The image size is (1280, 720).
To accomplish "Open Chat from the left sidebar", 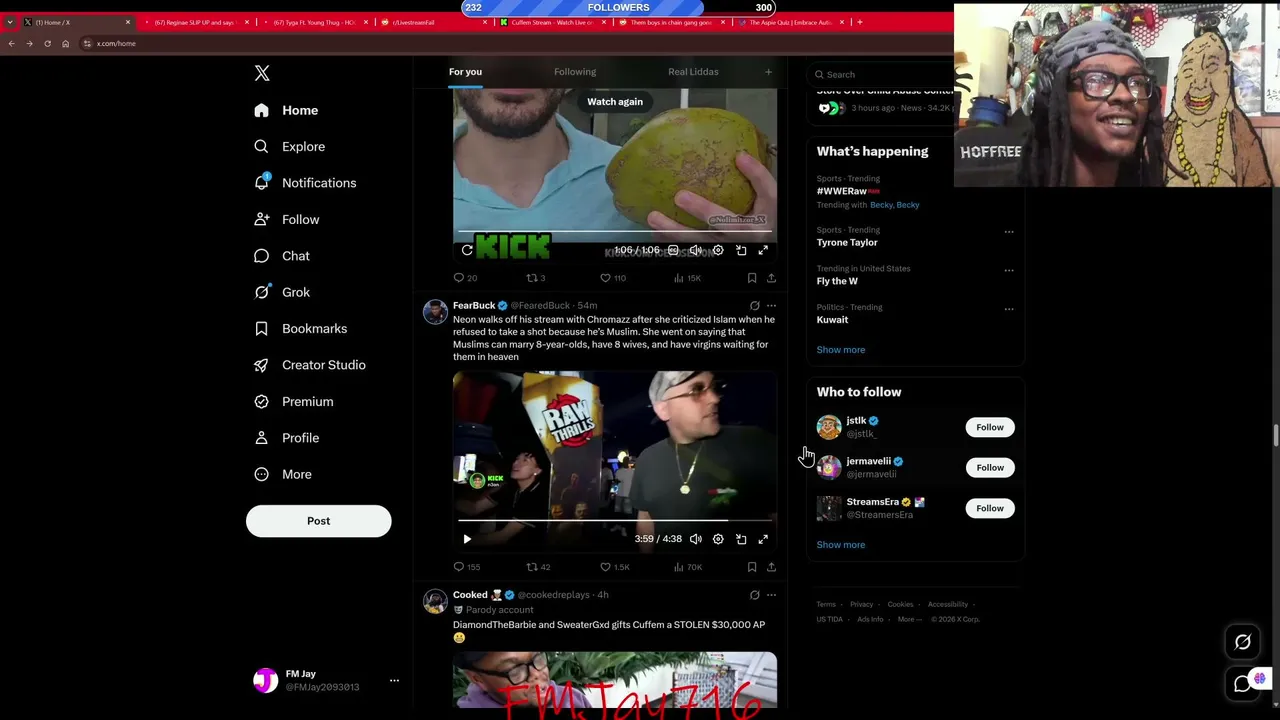I will coord(282,256).
